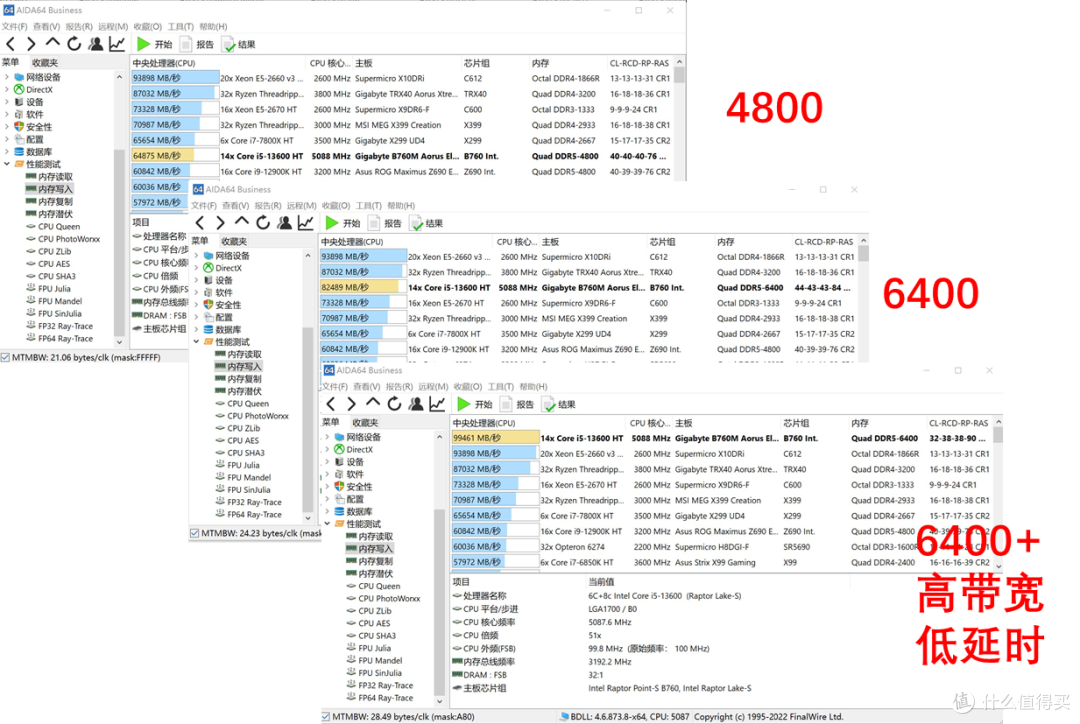Refresh the front AIDA64 window

pos(395,404)
